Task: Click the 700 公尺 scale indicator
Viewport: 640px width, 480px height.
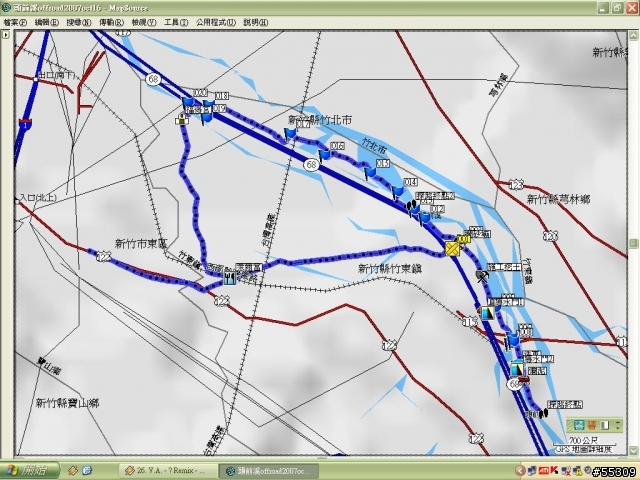Action: click(583, 441)
